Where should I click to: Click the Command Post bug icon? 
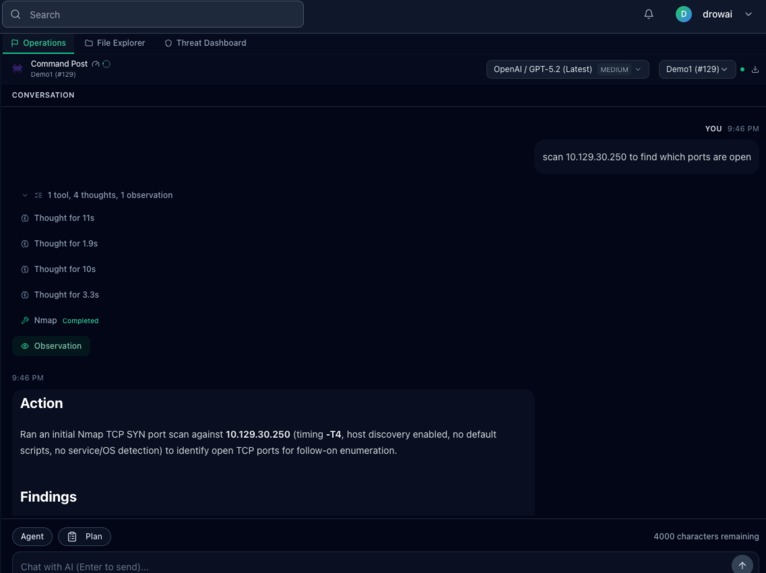click(18, 68)
